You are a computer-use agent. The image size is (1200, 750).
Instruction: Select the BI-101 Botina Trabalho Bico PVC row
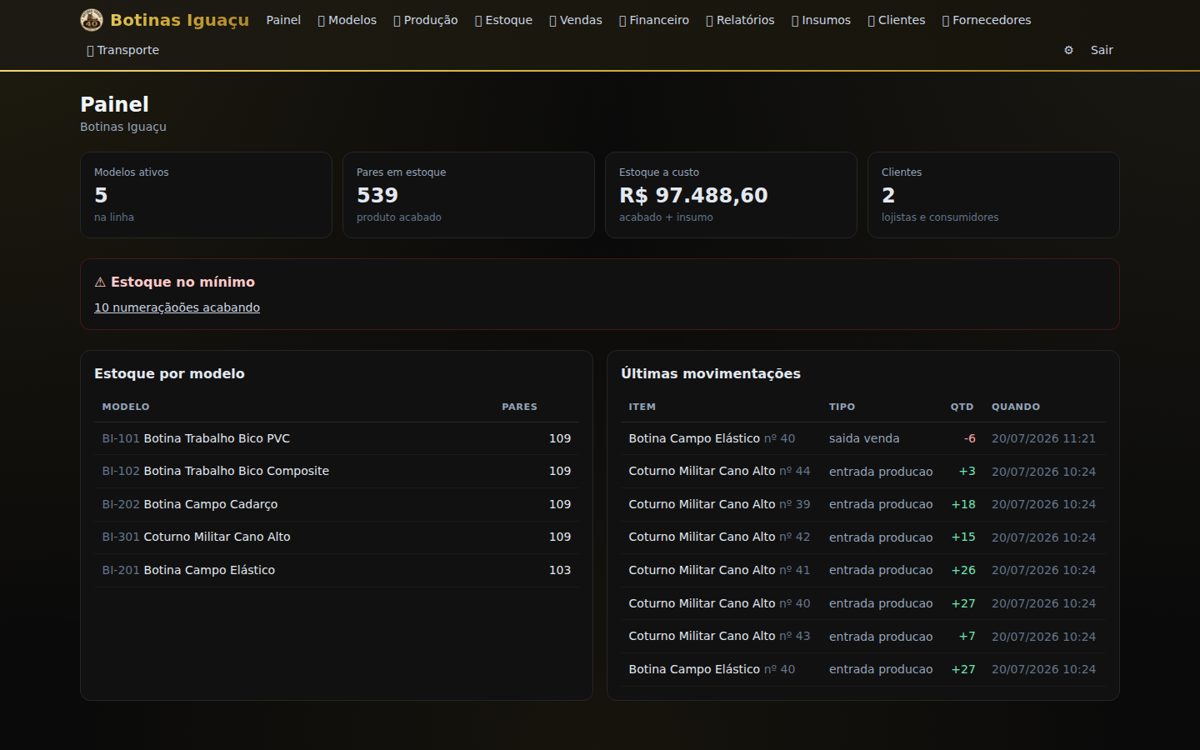tap(336, 438)
